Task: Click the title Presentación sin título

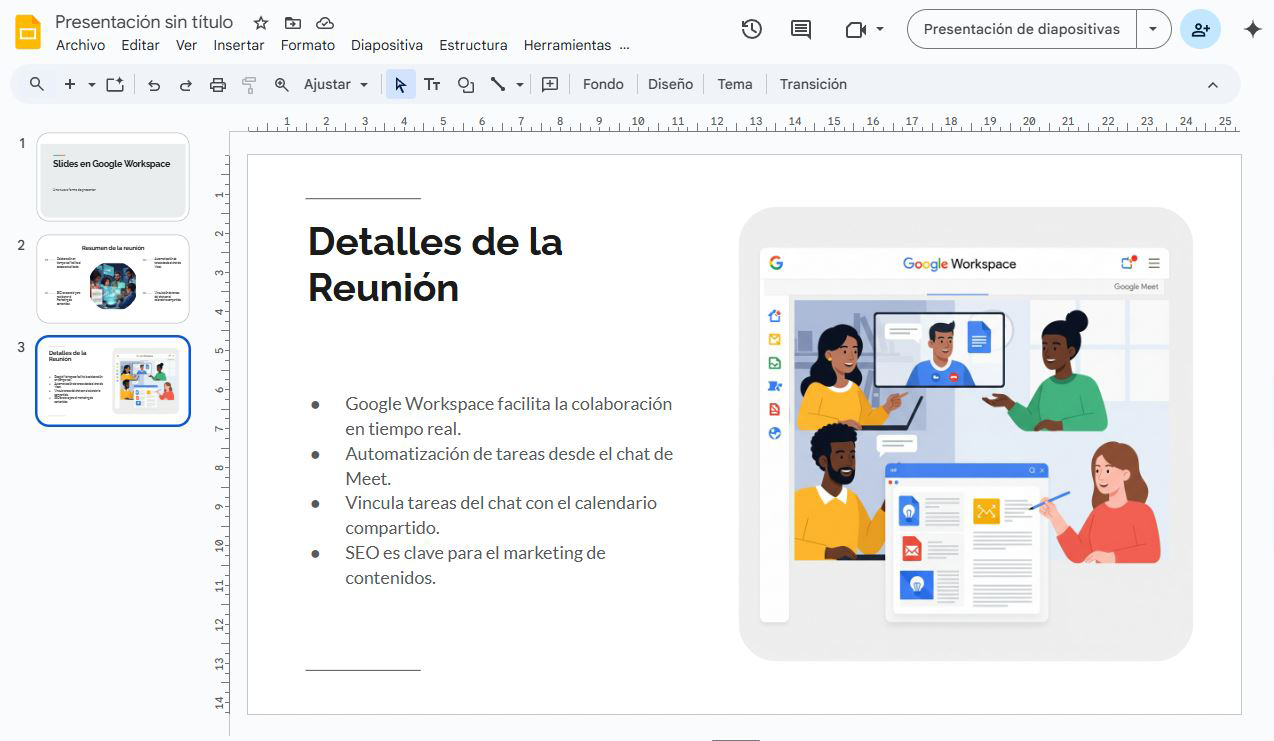Action: point(144,22)
